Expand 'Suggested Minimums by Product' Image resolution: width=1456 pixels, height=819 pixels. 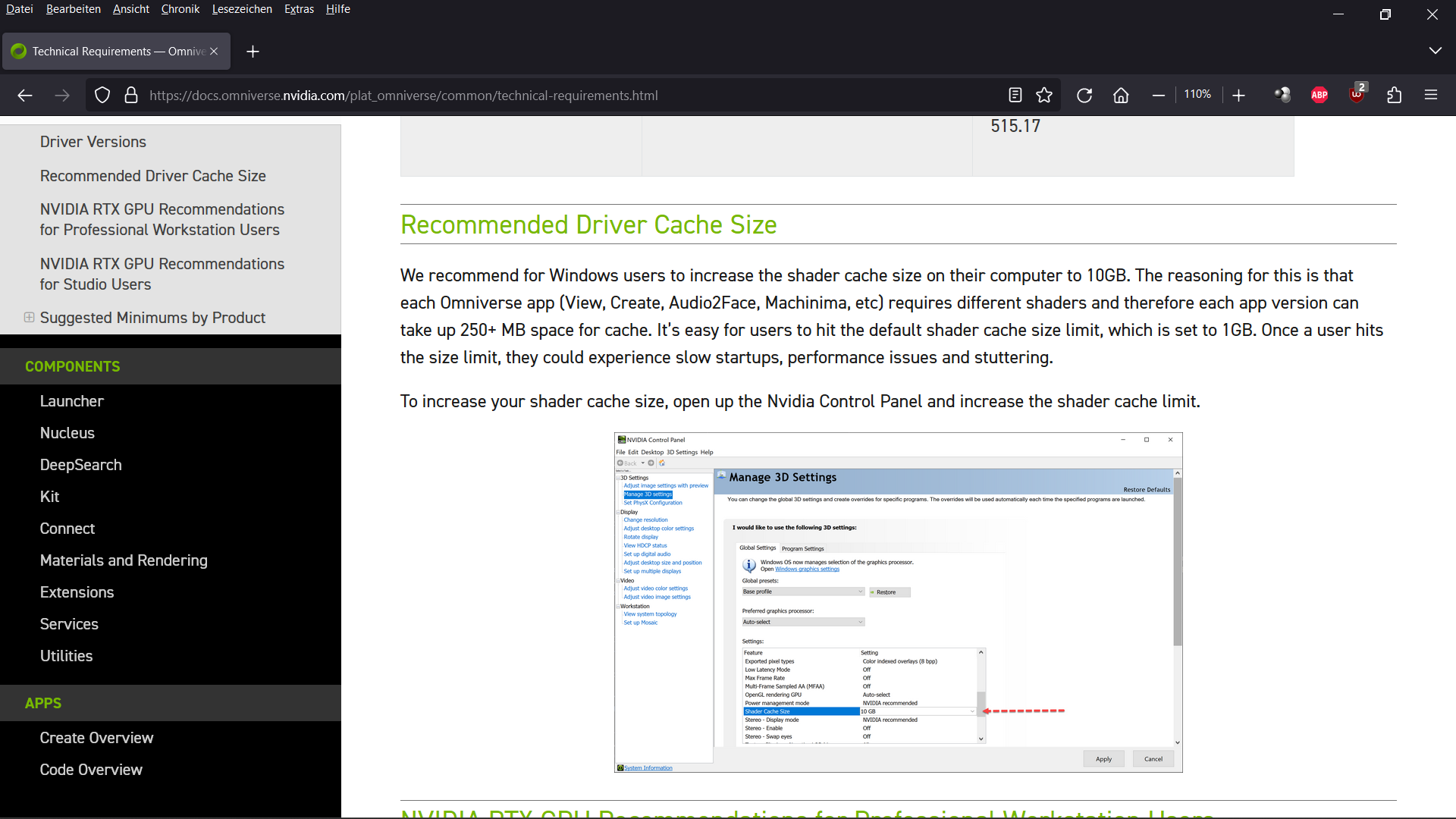(29, 318)
